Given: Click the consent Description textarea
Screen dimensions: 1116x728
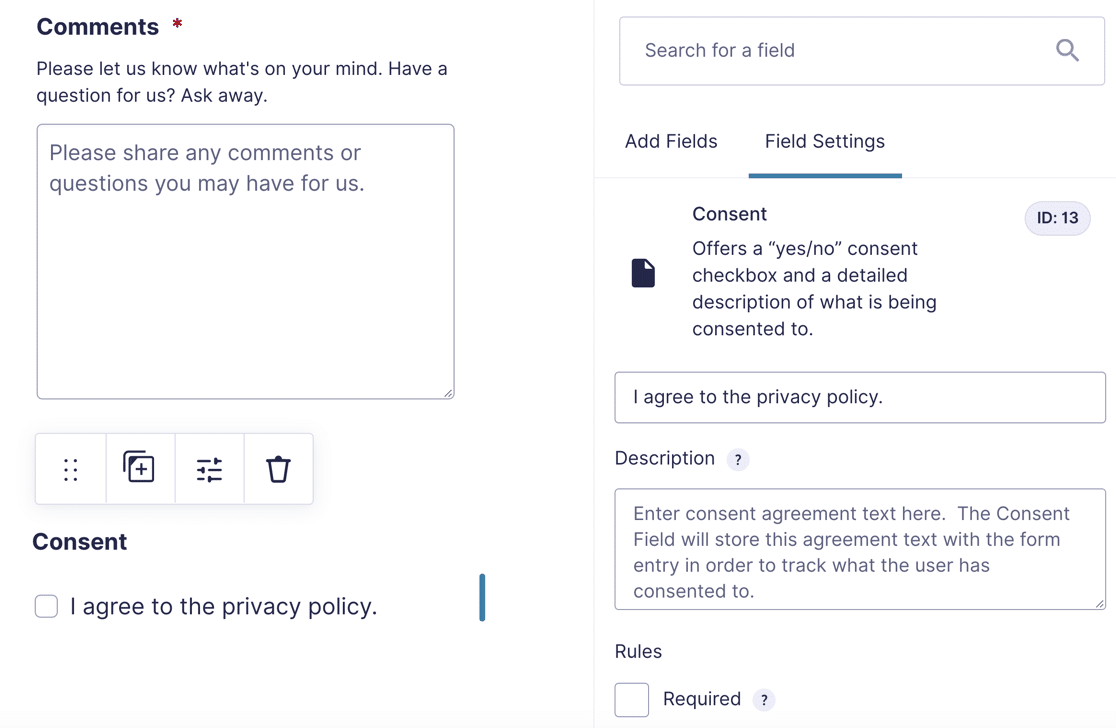Looking at the screenshot, I should point(860,549).
